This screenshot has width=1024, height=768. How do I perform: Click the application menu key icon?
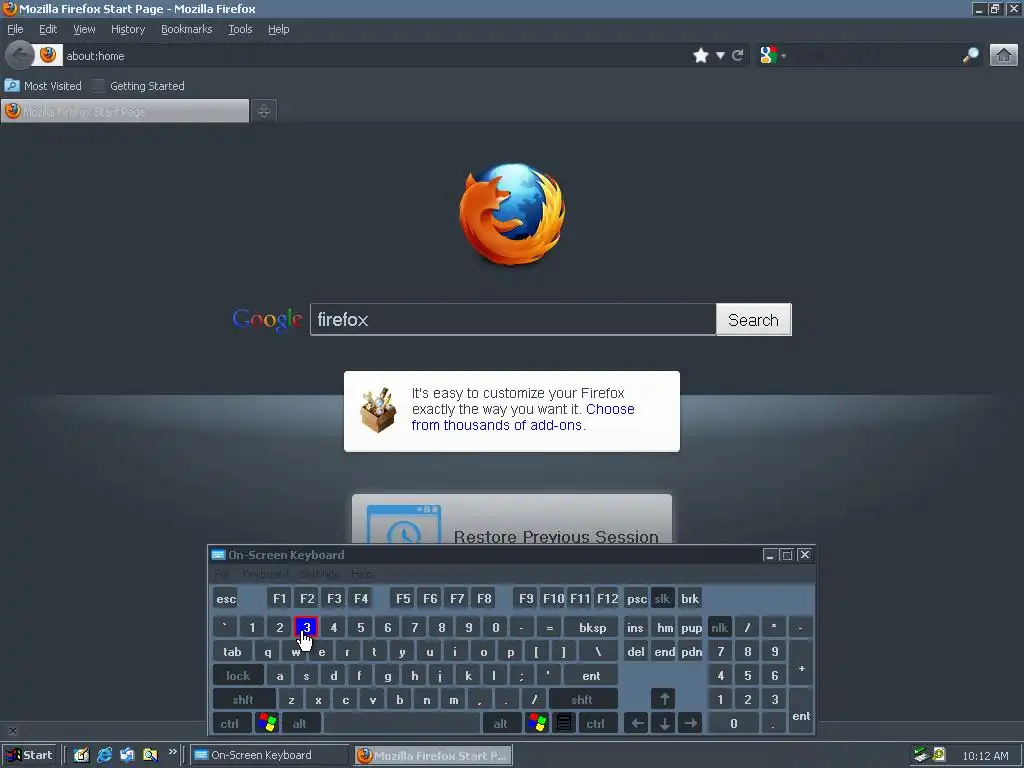[x=564, y=724]
